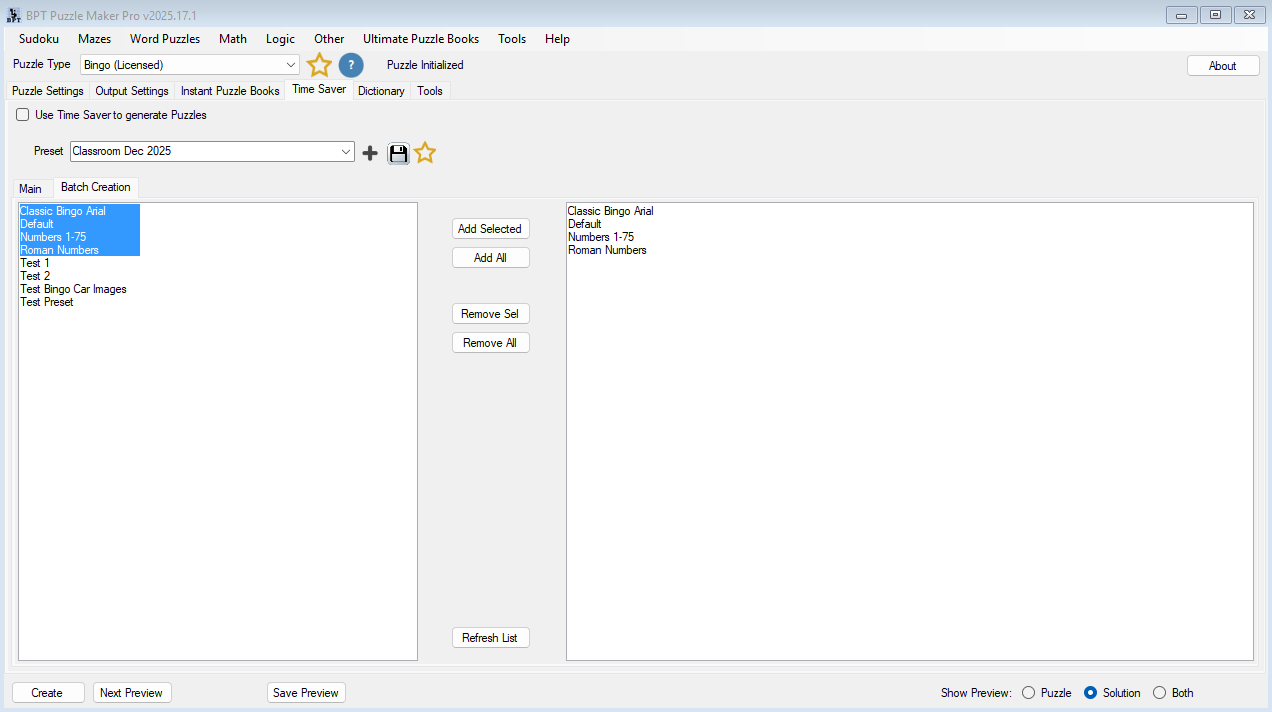This screenshot has height=712, width=1272.
Task: Open help via blue question mark icon
Action: tap(351, 66)
